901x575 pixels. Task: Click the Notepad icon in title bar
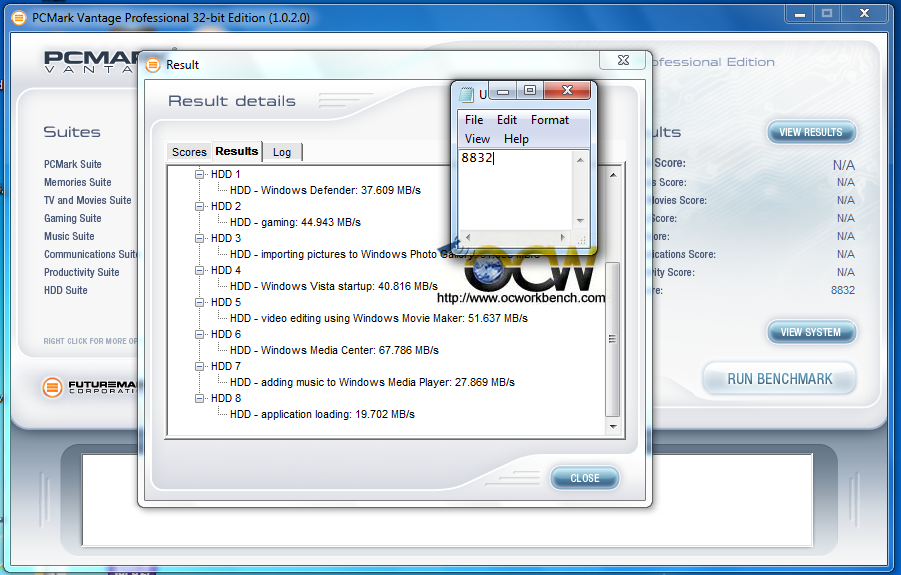(x=466, y=94)
